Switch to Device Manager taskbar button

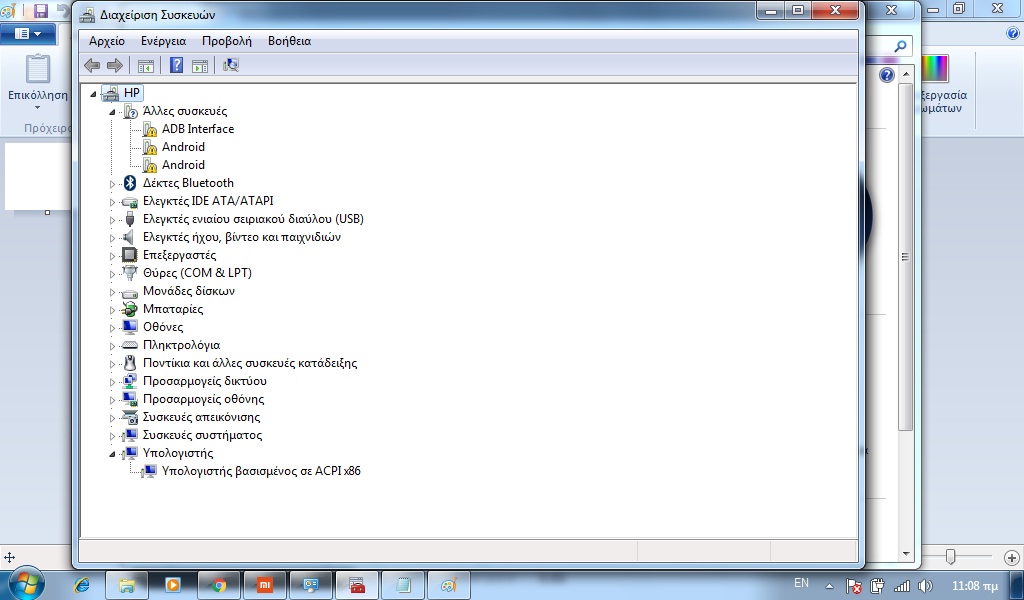click(x=311, y=585)
